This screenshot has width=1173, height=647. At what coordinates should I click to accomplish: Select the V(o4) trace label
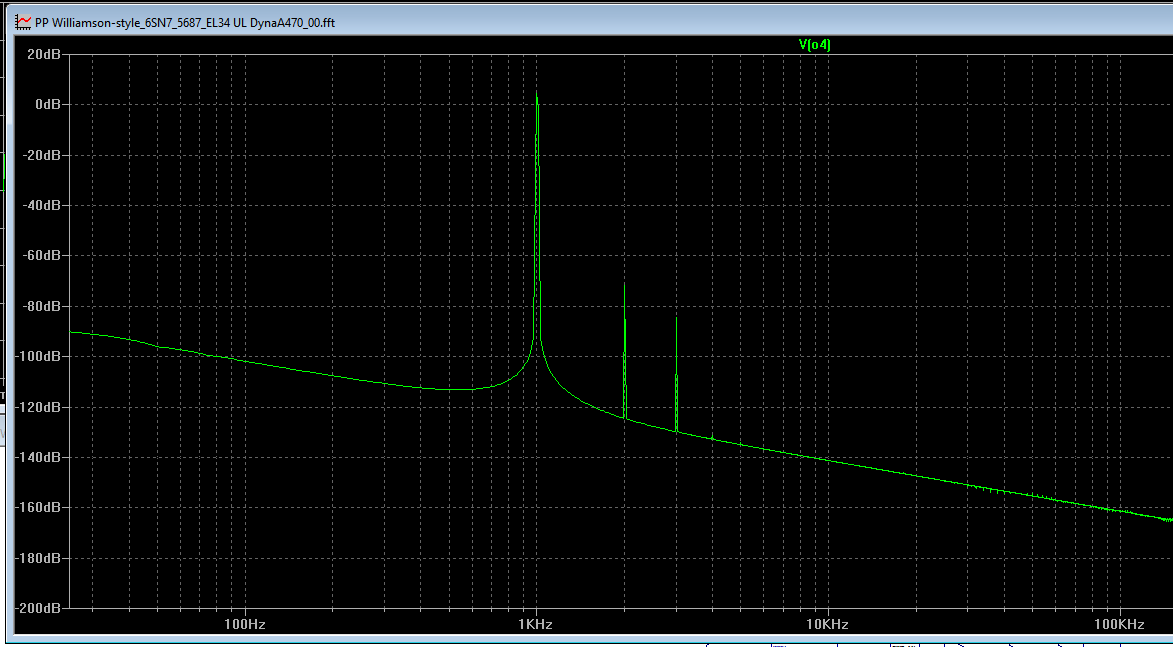click(815, 45)
